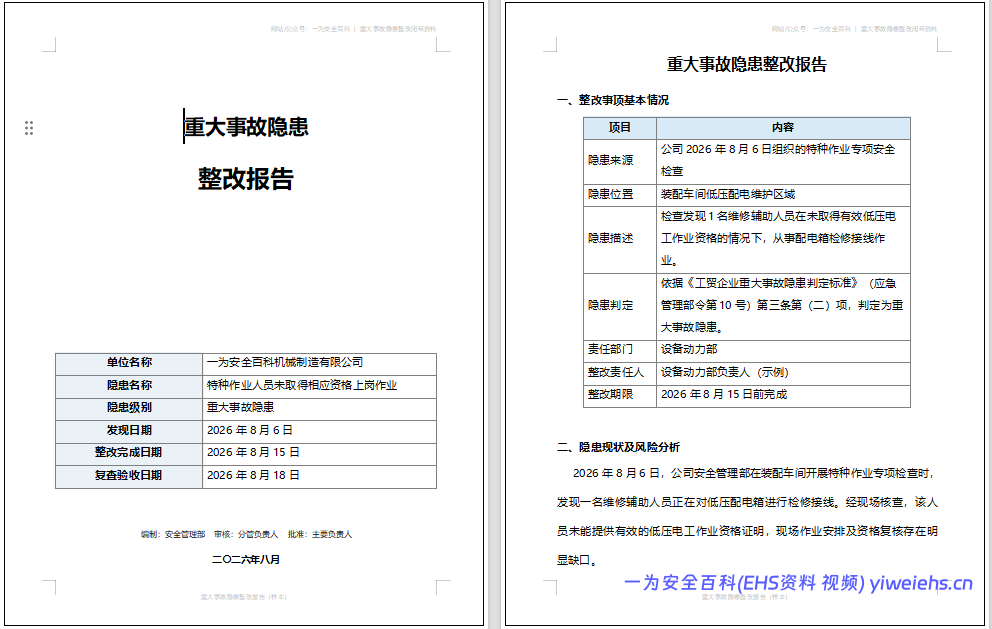Click the cell '设备动力部负责人（示例）'
The image size is (992, 629).
783,373
